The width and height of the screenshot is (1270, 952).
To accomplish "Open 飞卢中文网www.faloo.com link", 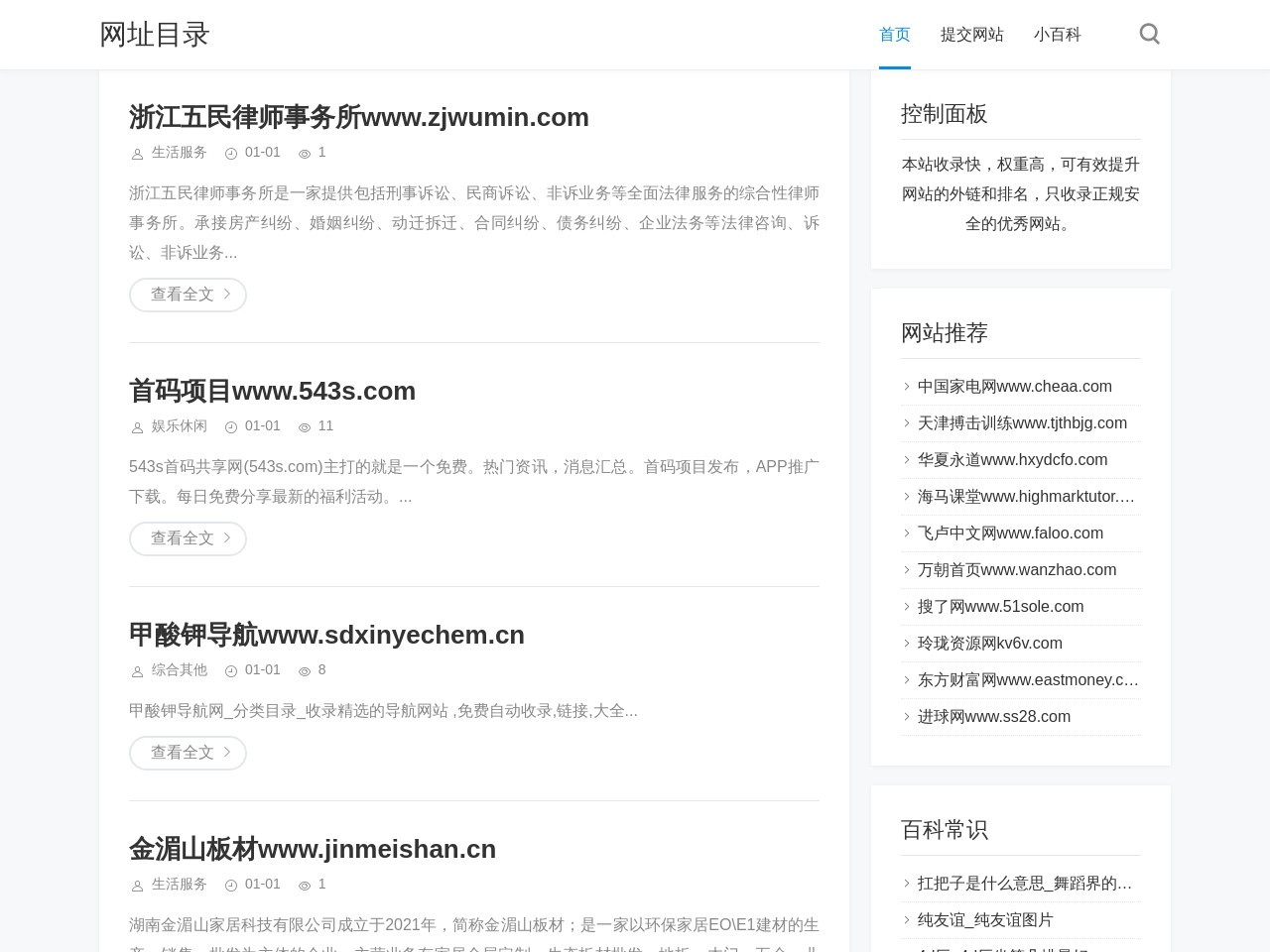I will (1010, 534).
